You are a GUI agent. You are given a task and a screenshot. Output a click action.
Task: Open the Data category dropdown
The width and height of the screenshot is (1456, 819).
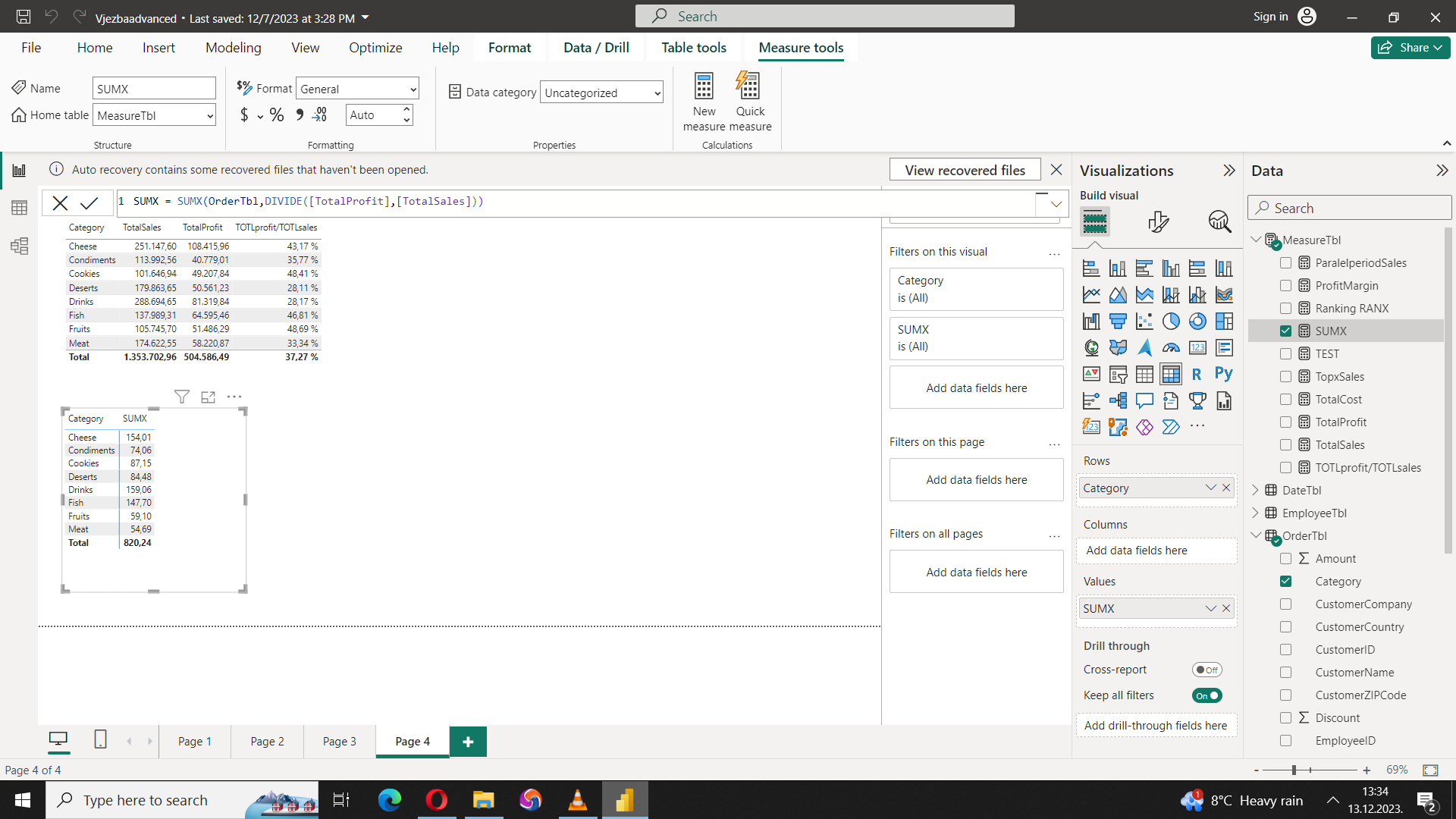pos(601,93)
